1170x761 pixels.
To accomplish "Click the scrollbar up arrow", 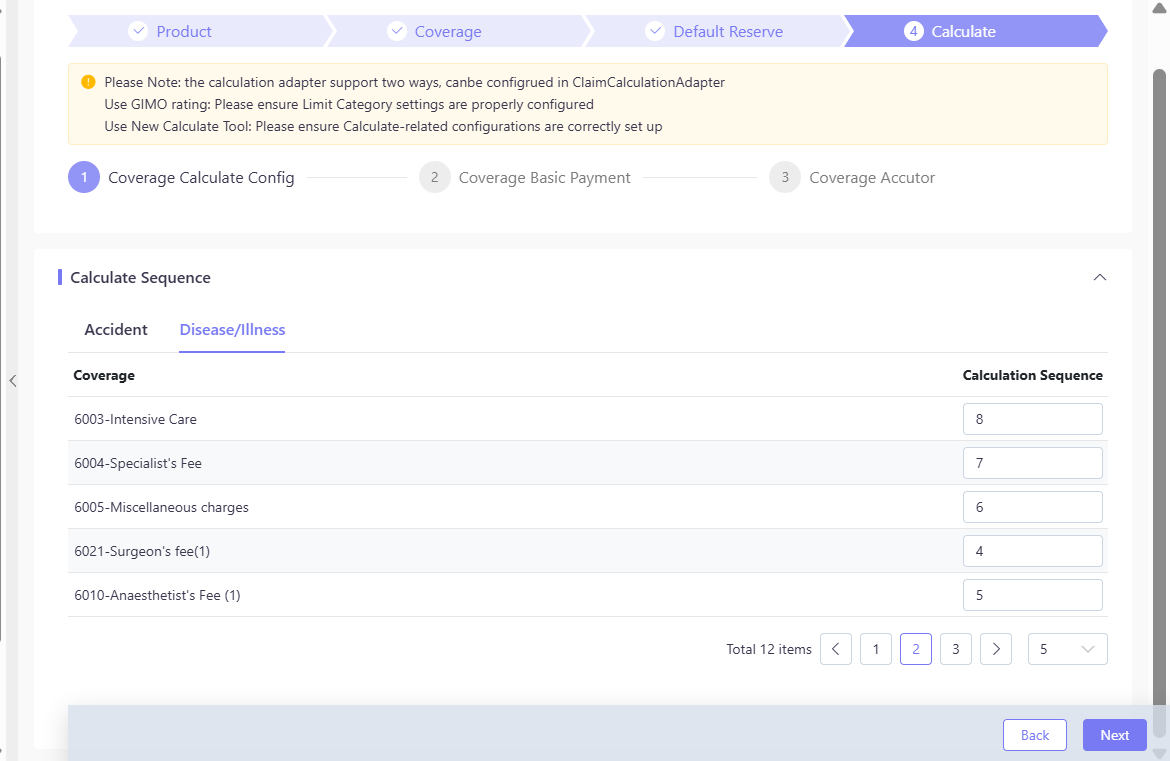I will (x=1159, y=7).
